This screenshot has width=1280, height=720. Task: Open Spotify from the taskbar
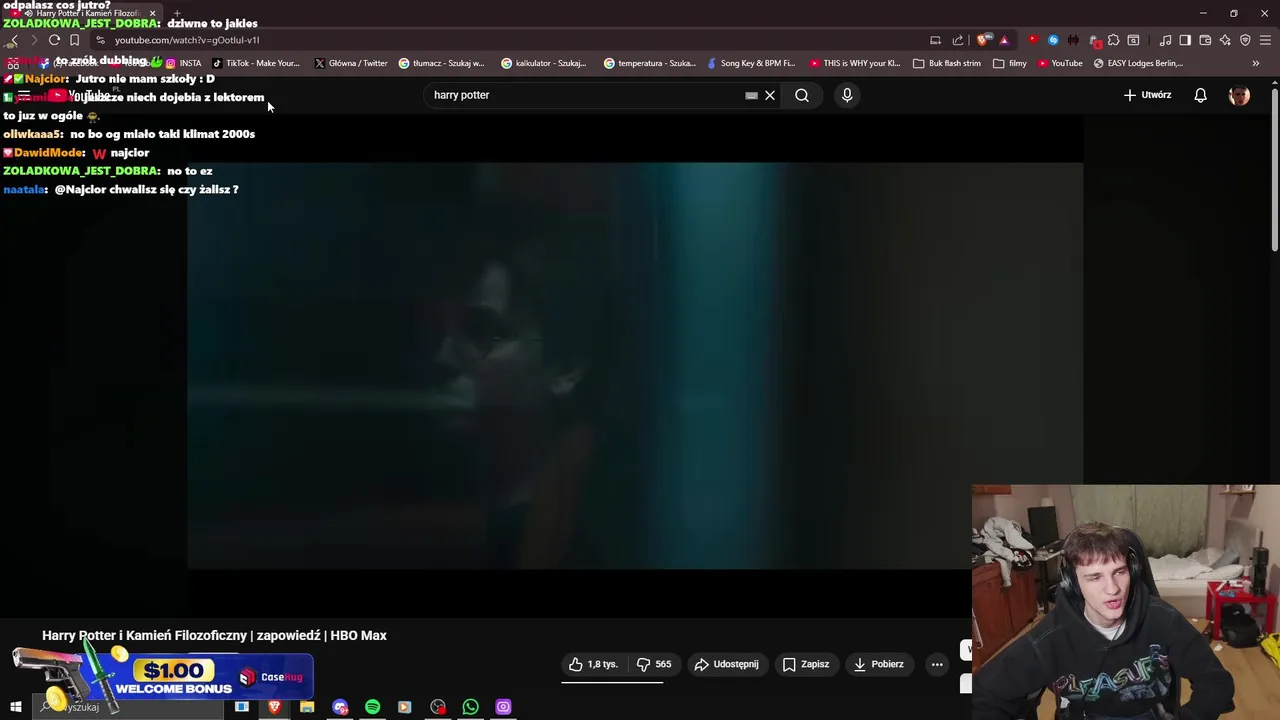pos(372,707)
